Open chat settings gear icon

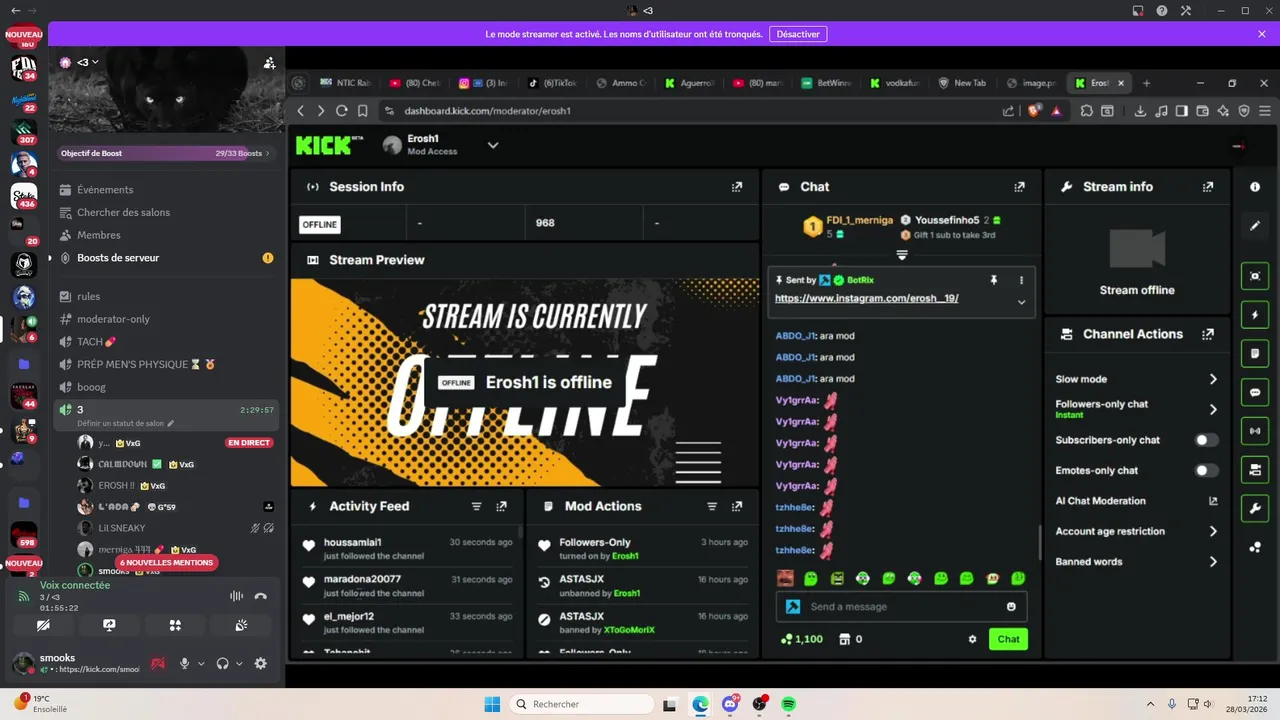click(x=972, y=639)
